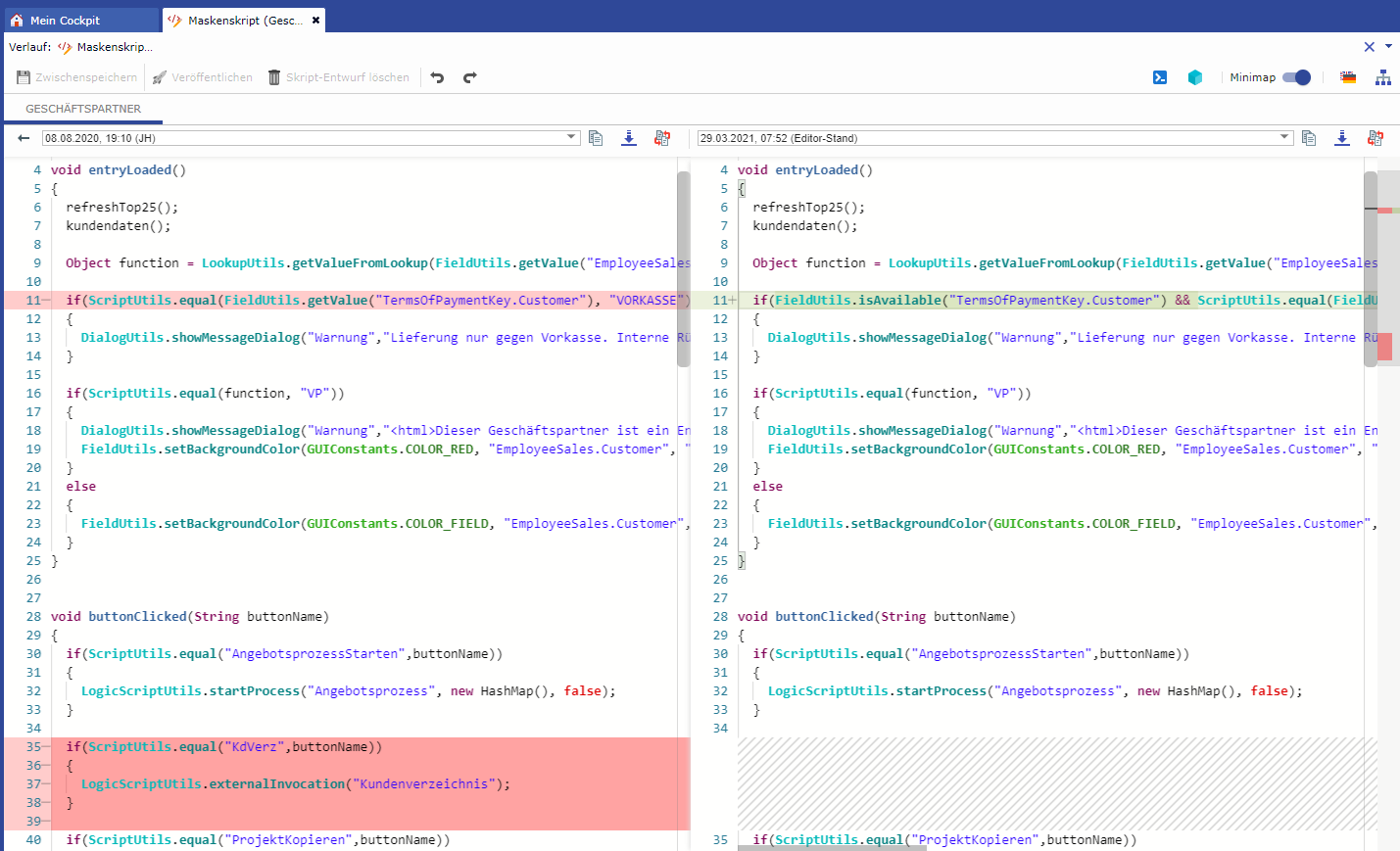The height and width of the screenshot is (851, 1400).
Task: Click the Veröffentlichen button
Action: [203, 77]
